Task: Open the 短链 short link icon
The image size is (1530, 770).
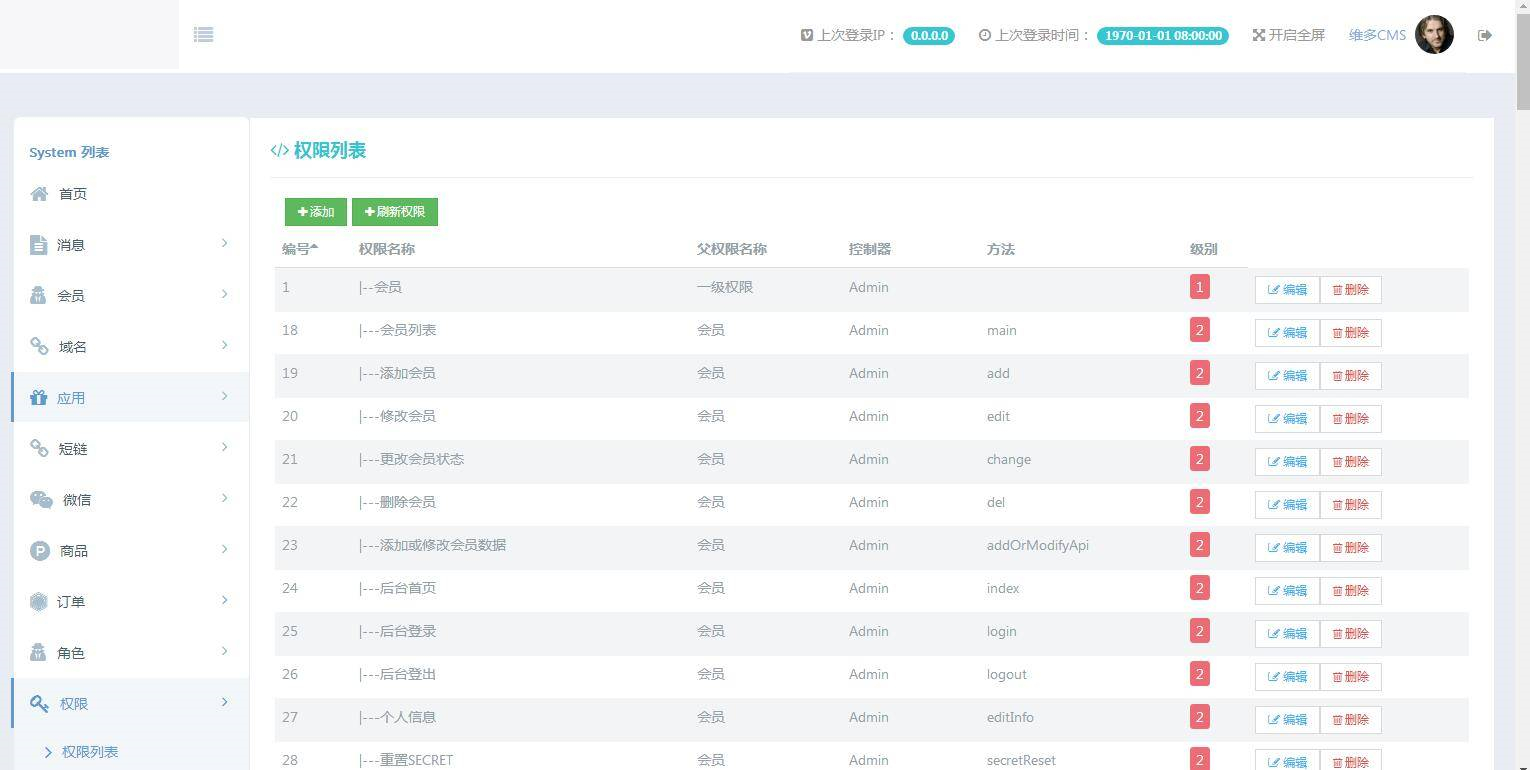Action: [x=38, y=448]
